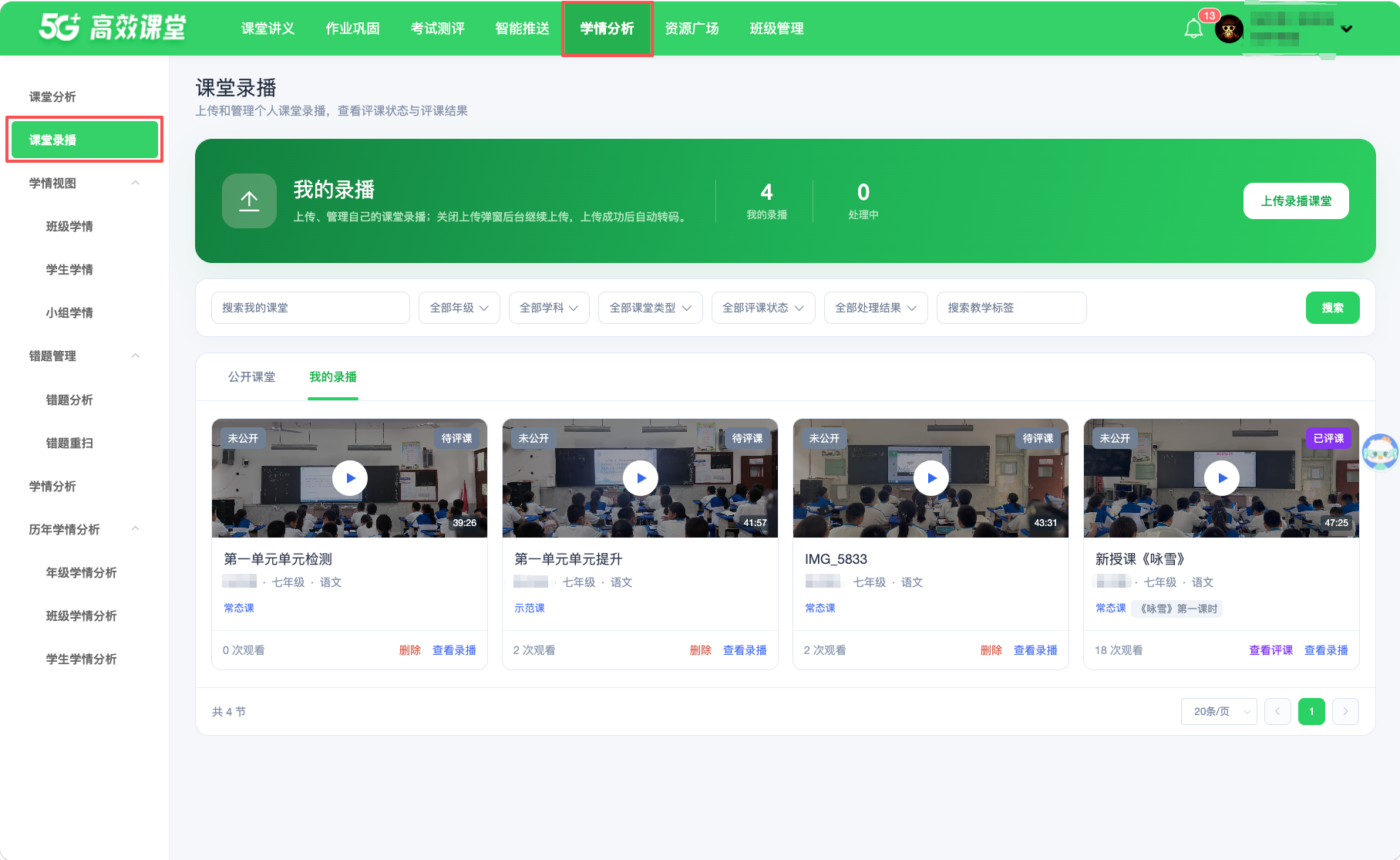Open 班级学情 in the sidebar

69,226
